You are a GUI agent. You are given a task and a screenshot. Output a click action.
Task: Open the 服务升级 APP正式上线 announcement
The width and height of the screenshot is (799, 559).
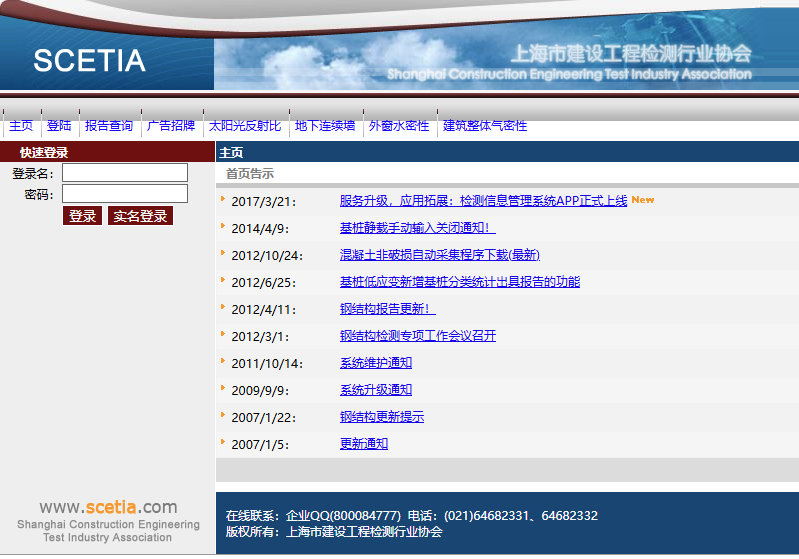[483, 201]
